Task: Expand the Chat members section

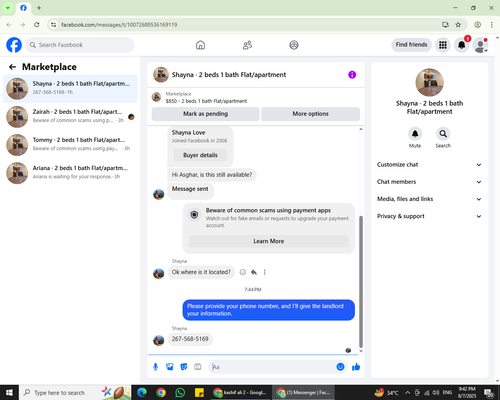Action: click(429, 182)
